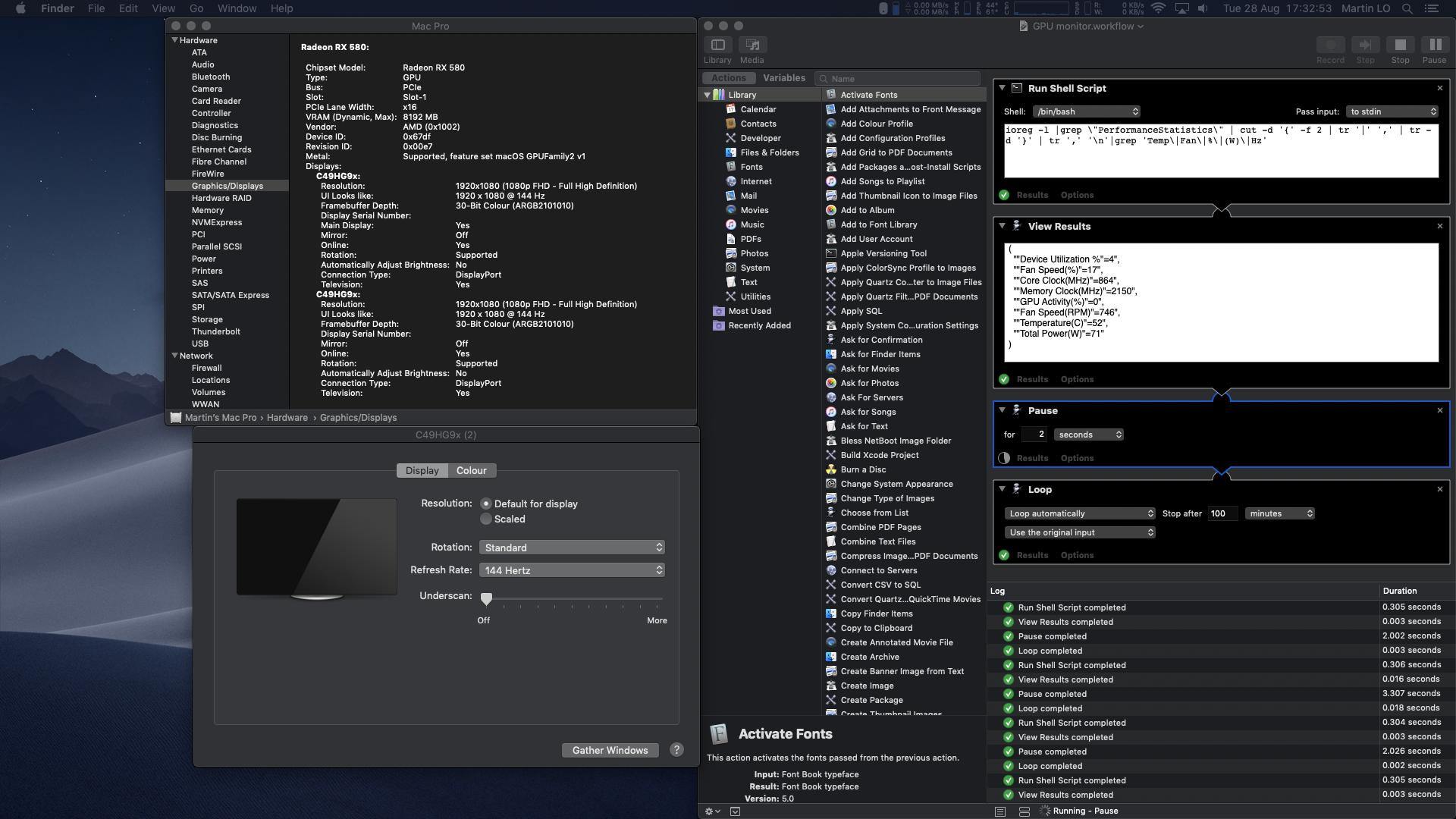1456x819 pixels.
Task: Select the Movies library category
Action: pos(755,210)
